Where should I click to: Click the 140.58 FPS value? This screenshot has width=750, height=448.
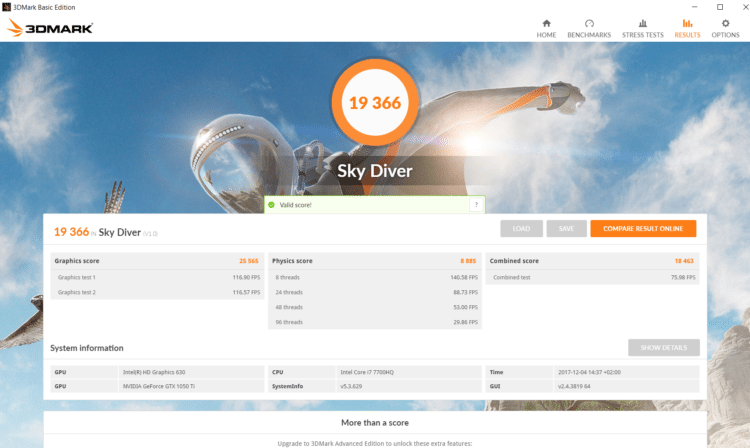point(464,277)
